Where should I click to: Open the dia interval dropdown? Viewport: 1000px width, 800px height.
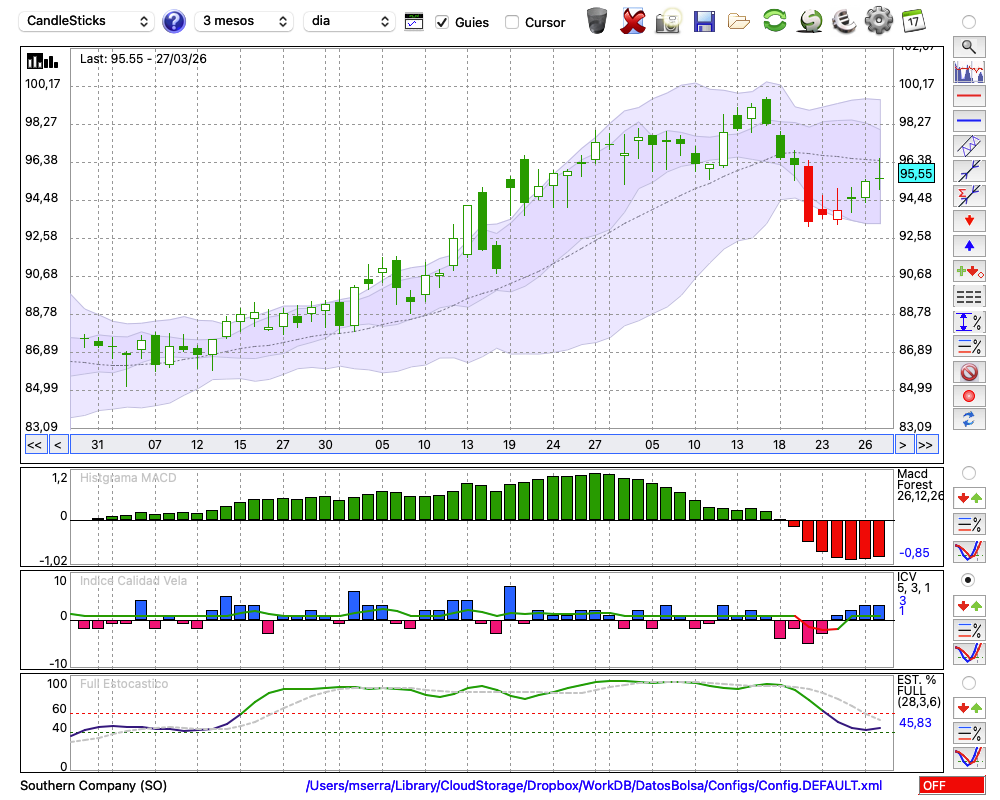coord(349,21)
